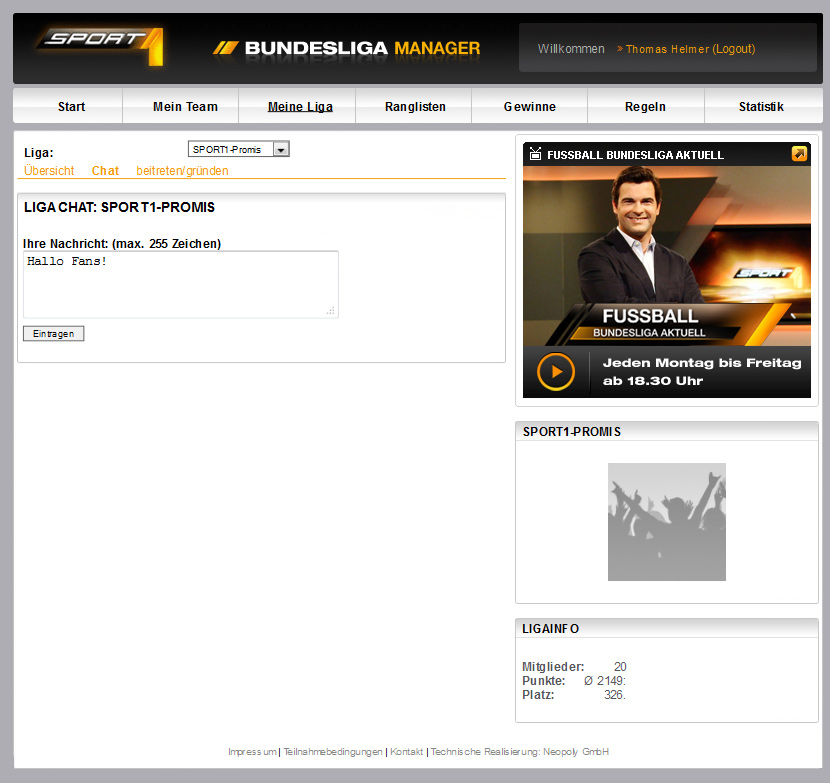Open the Liga dropdown showing SPORT1-Promis
This screenshot has width=830, height=783.
(x=239, y=149)
